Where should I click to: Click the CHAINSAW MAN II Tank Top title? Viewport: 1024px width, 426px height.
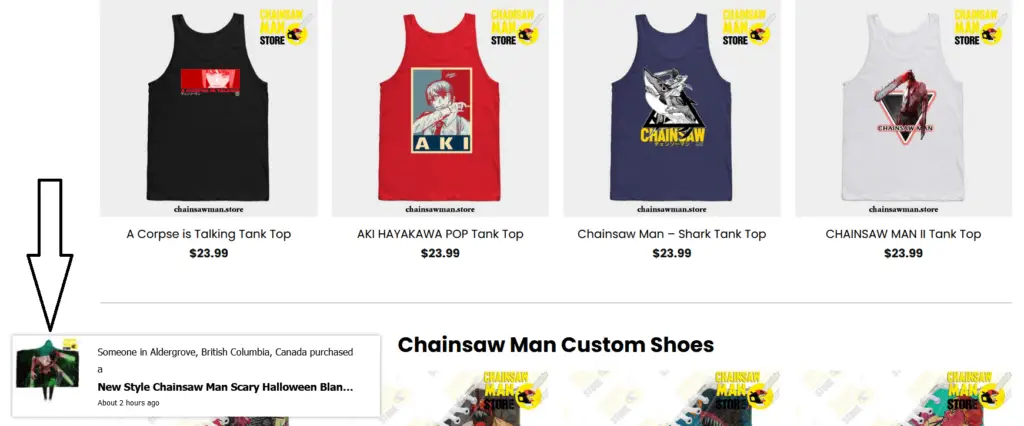(x=903, y=234)
